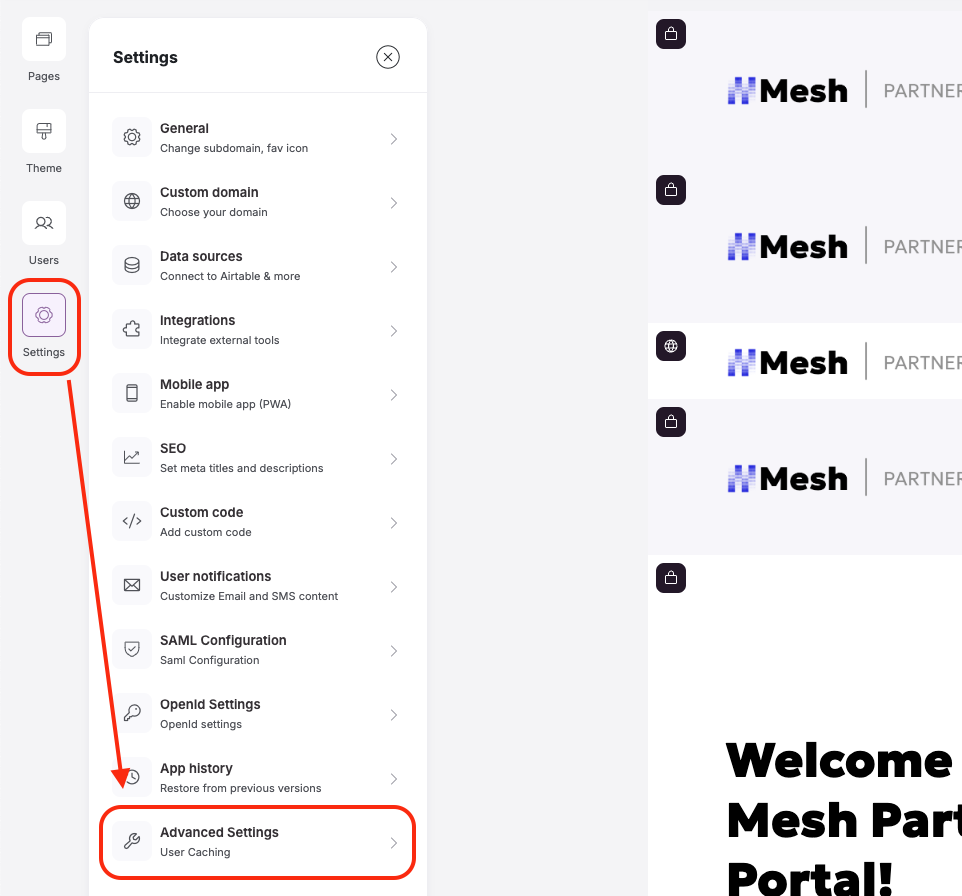Open the Theme panel from the sidebar
The height and width of the screenshot is (896, 962).
(44, 131)
